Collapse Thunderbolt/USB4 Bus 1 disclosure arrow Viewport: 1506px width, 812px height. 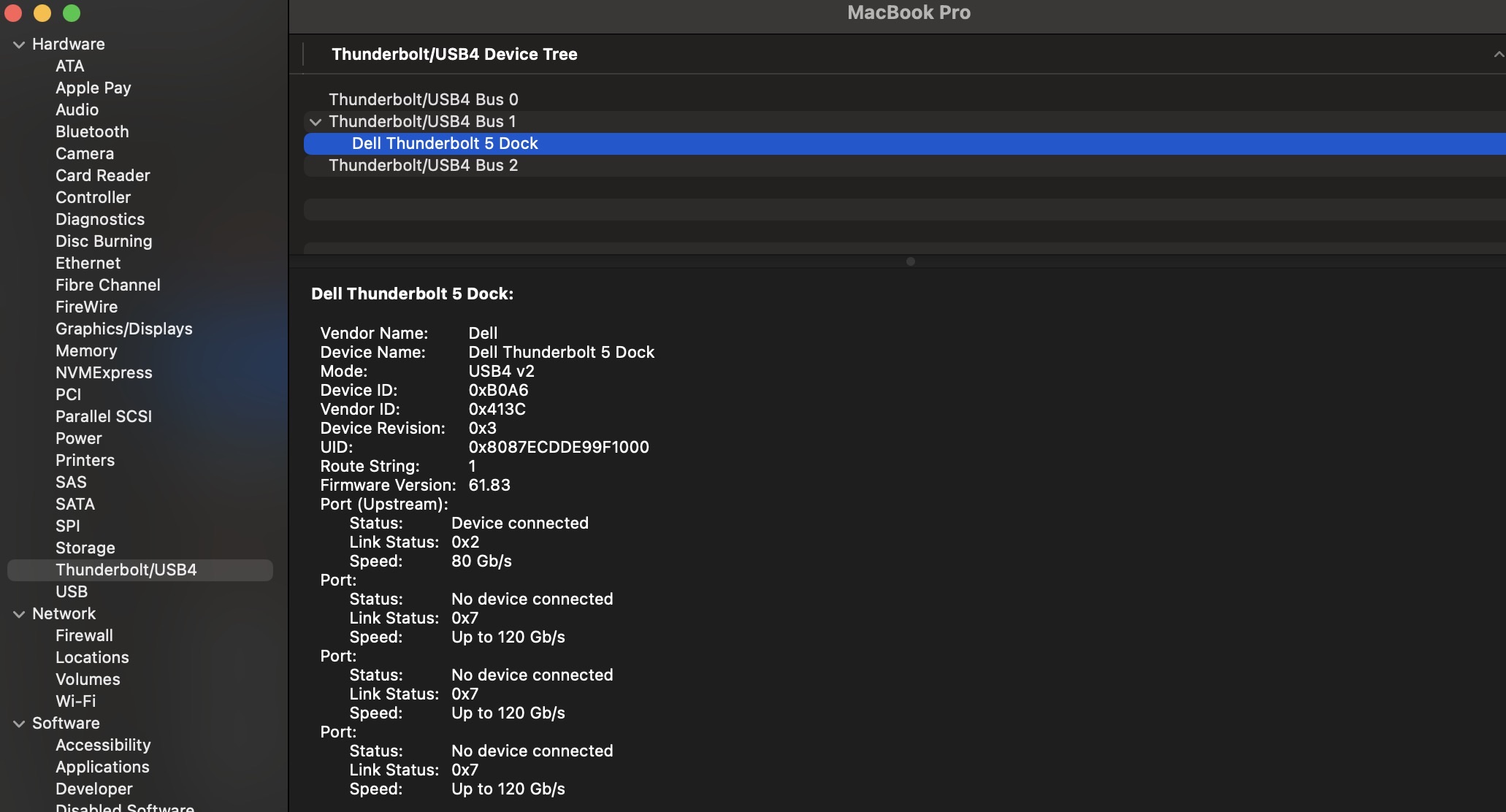pos(316,122)
